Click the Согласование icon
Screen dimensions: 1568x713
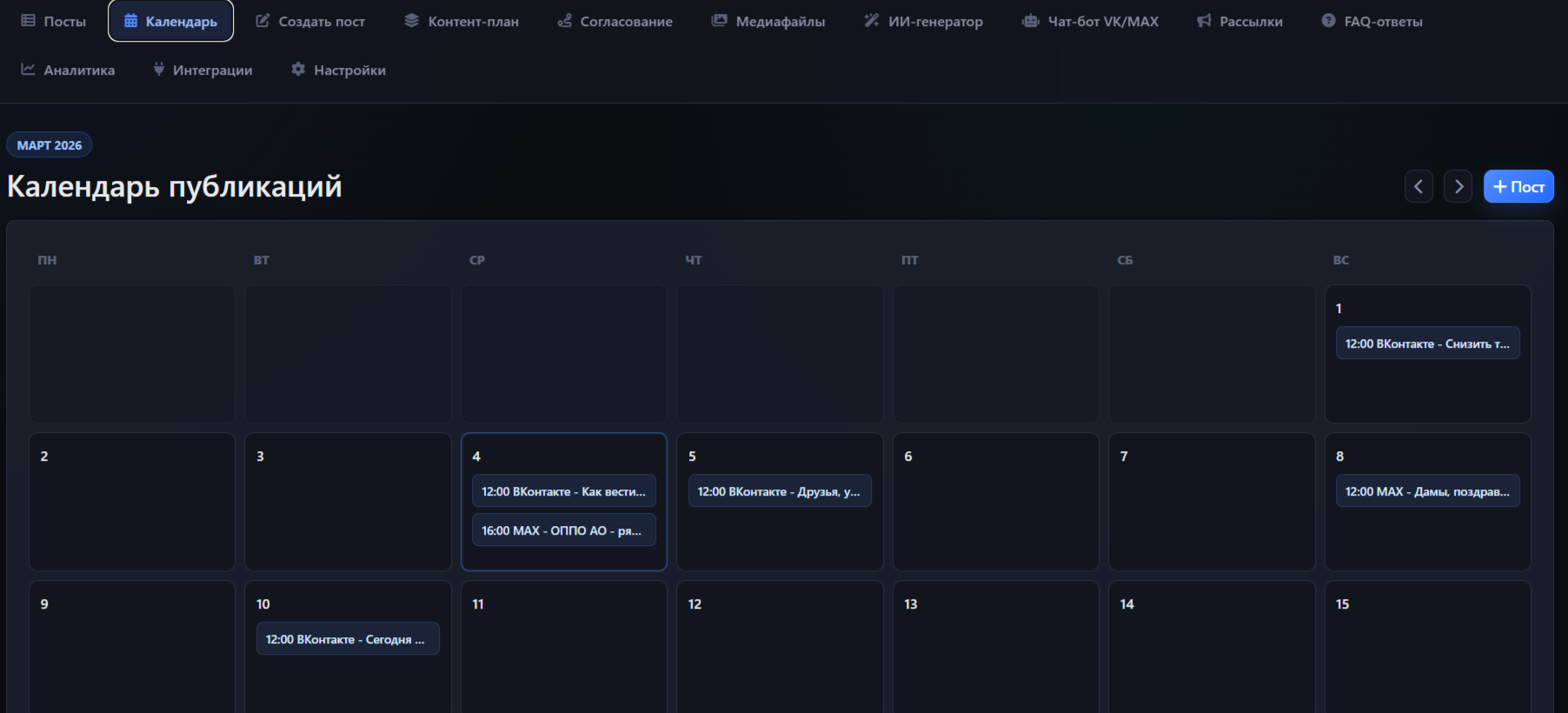564,20
